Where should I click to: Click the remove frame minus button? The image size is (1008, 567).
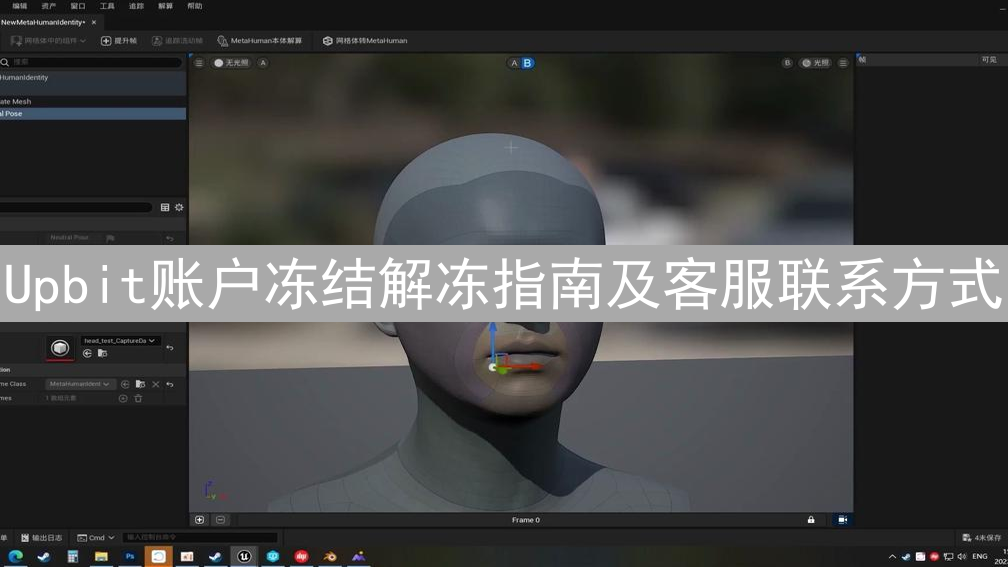[220, 519]
